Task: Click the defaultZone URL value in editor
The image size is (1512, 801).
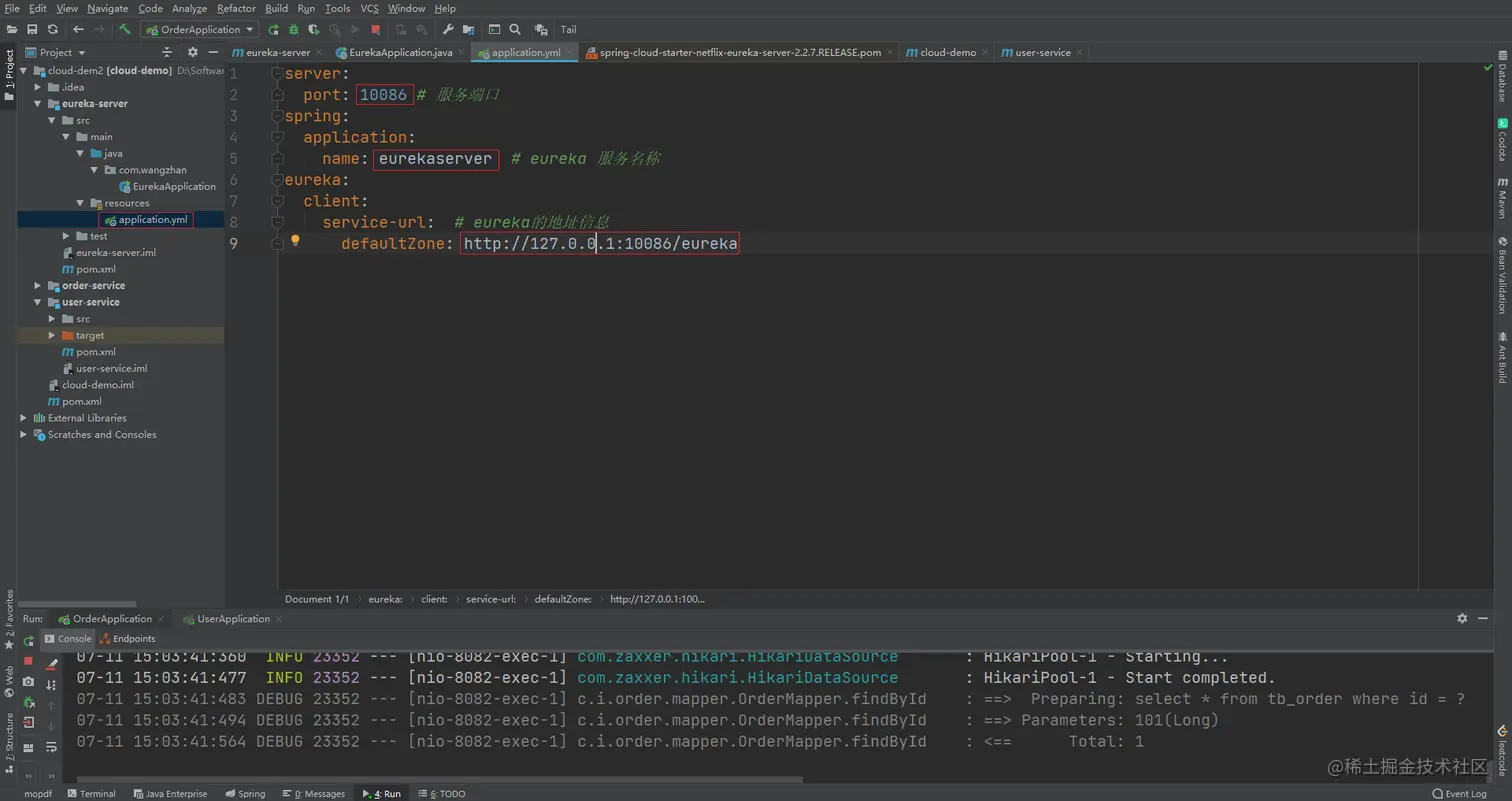Action: coord(600,243)
